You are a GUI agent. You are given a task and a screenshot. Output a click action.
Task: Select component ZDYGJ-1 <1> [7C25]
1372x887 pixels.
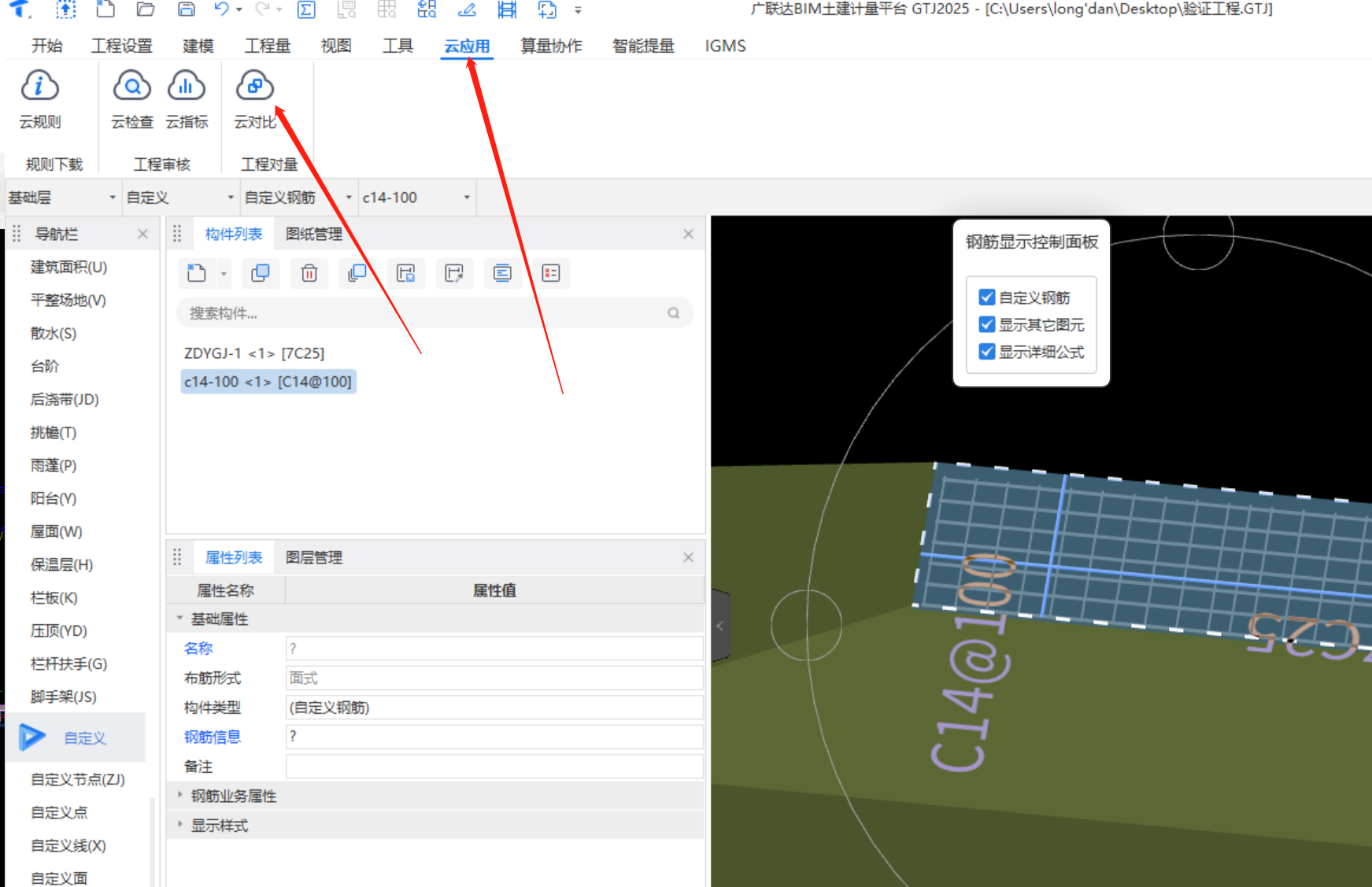(x=254, y=353)
